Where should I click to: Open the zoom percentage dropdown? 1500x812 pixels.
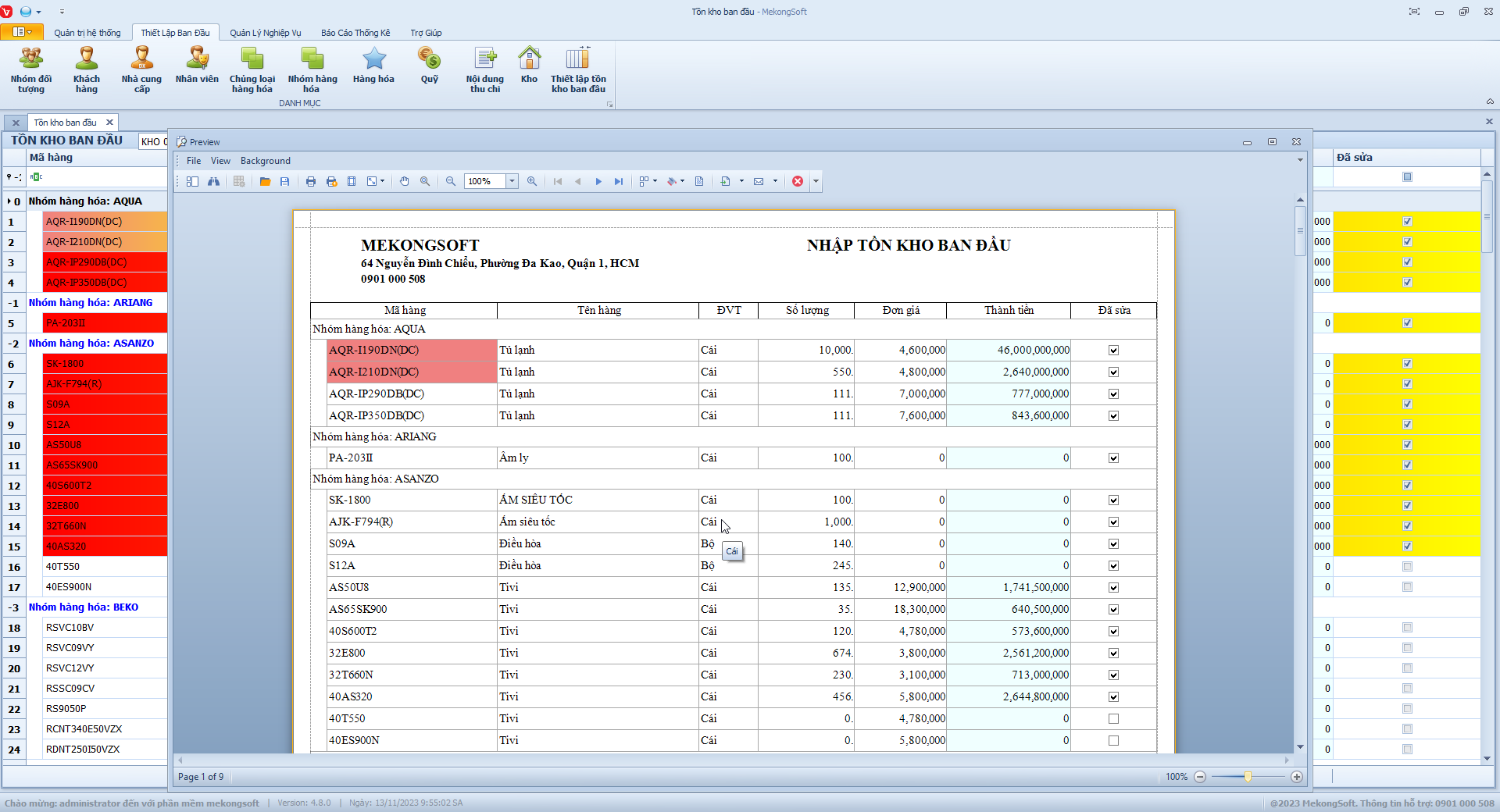[512, 181]
